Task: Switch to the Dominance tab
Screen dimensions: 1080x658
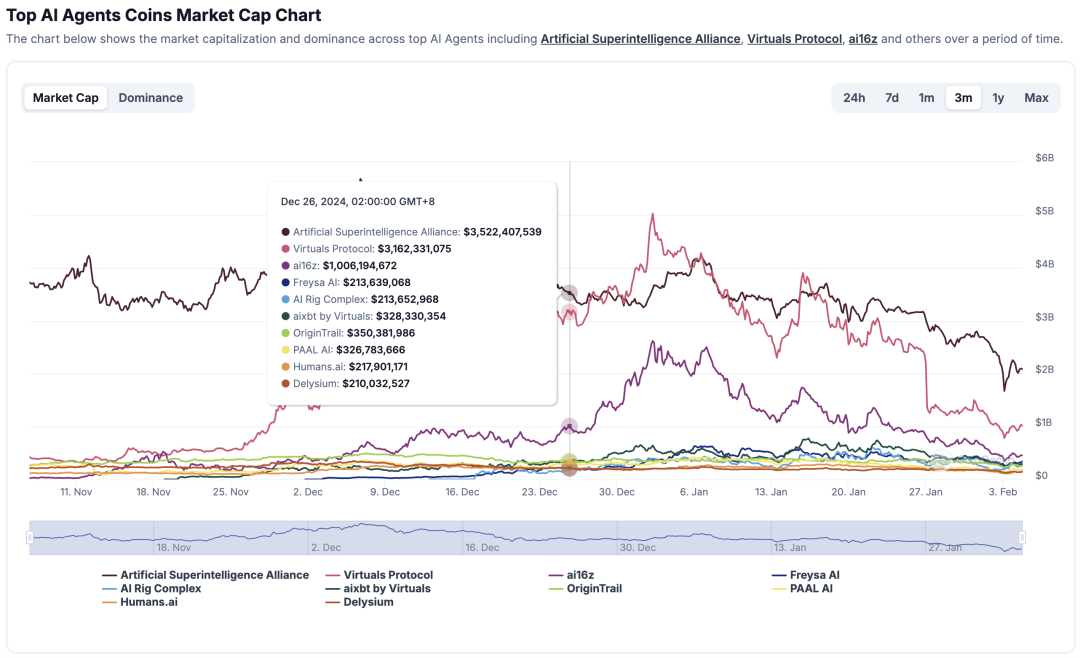Action: click(x=150, y=98)
